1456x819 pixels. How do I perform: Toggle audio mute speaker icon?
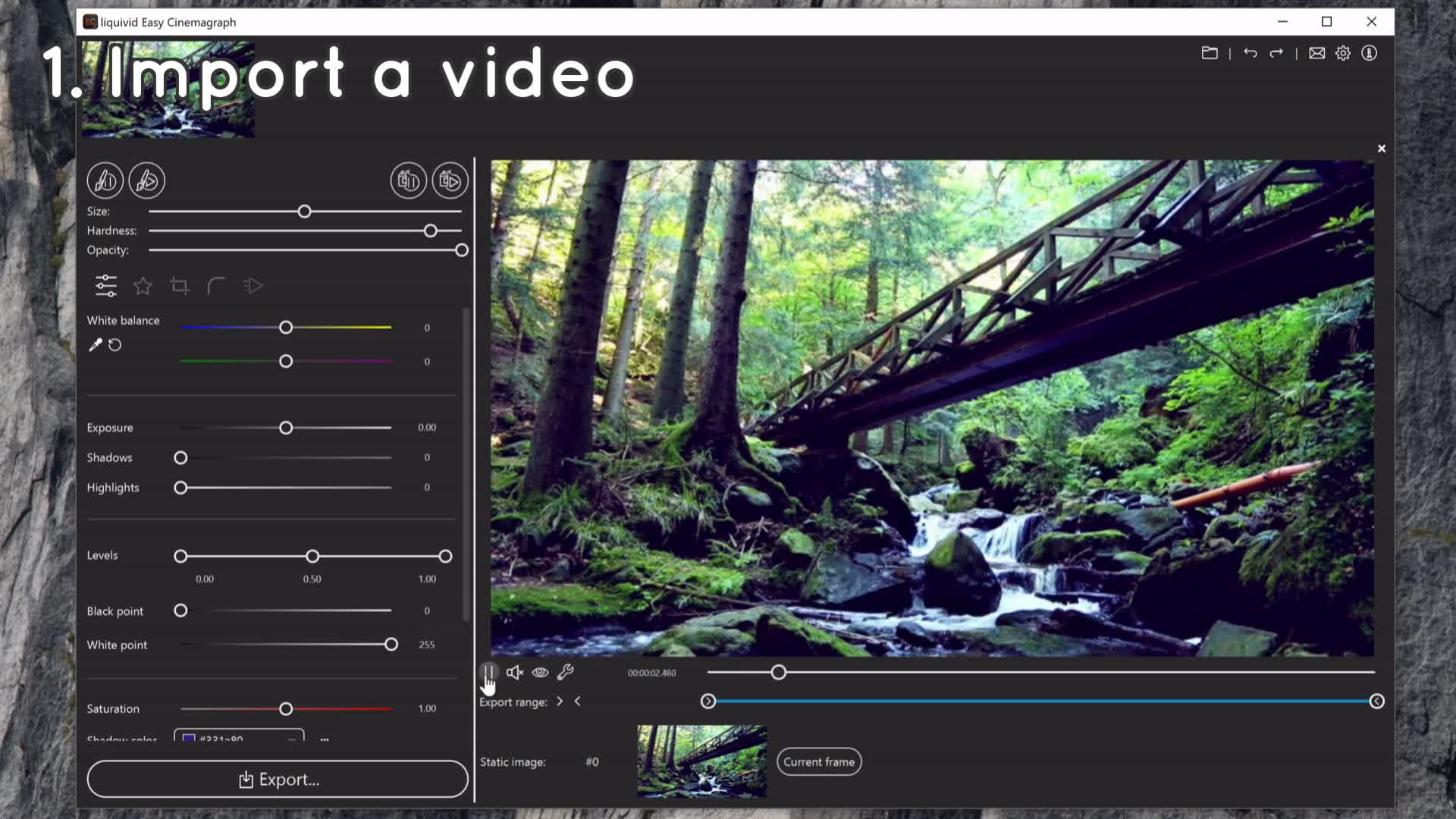515,672
